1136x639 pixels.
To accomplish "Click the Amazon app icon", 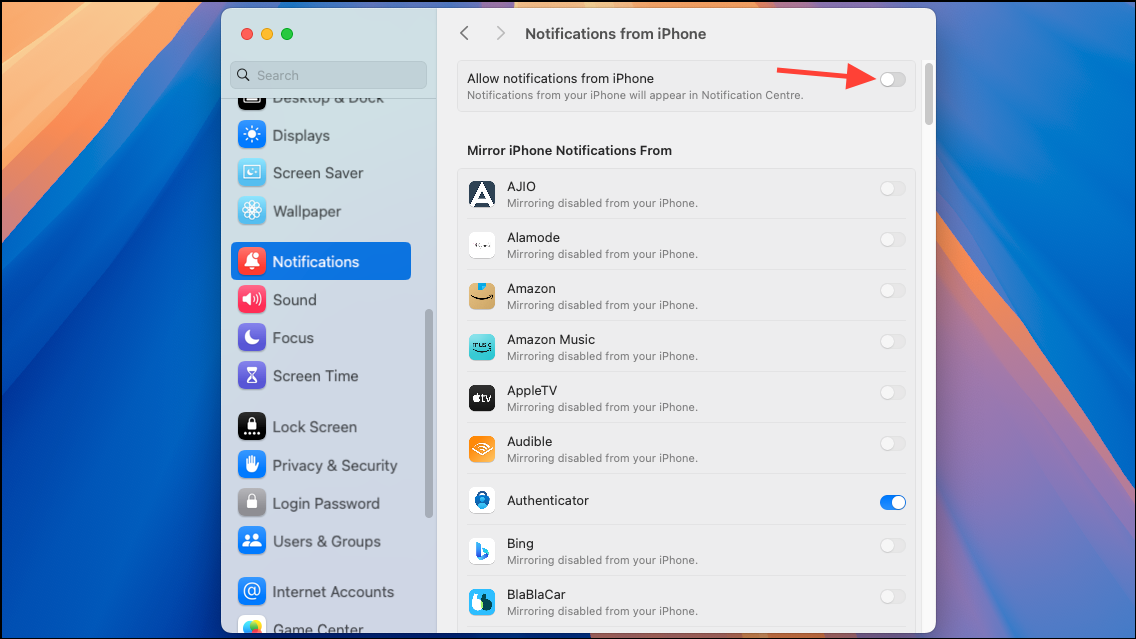I will (482, 296).
